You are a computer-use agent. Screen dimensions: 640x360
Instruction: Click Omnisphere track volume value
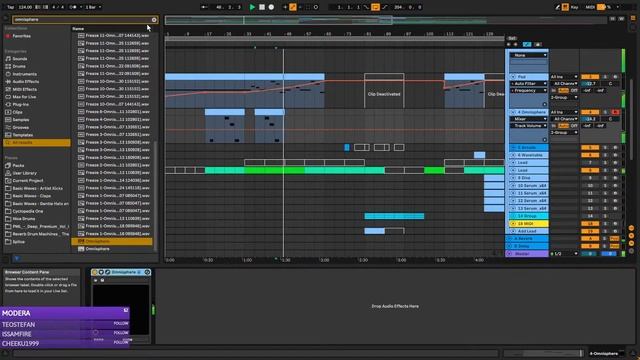coord(590,119)
